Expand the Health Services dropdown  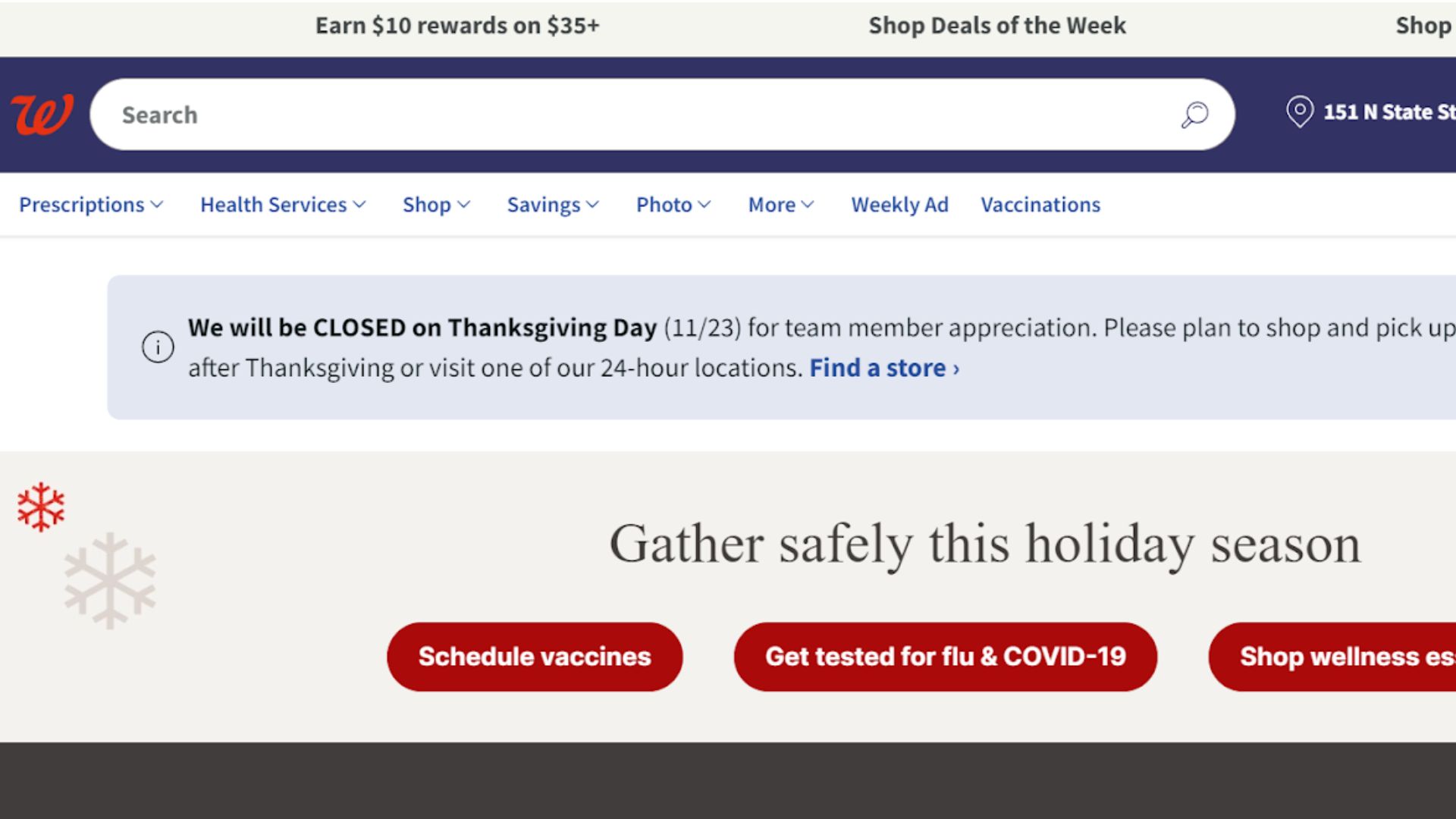click(283, 205)
